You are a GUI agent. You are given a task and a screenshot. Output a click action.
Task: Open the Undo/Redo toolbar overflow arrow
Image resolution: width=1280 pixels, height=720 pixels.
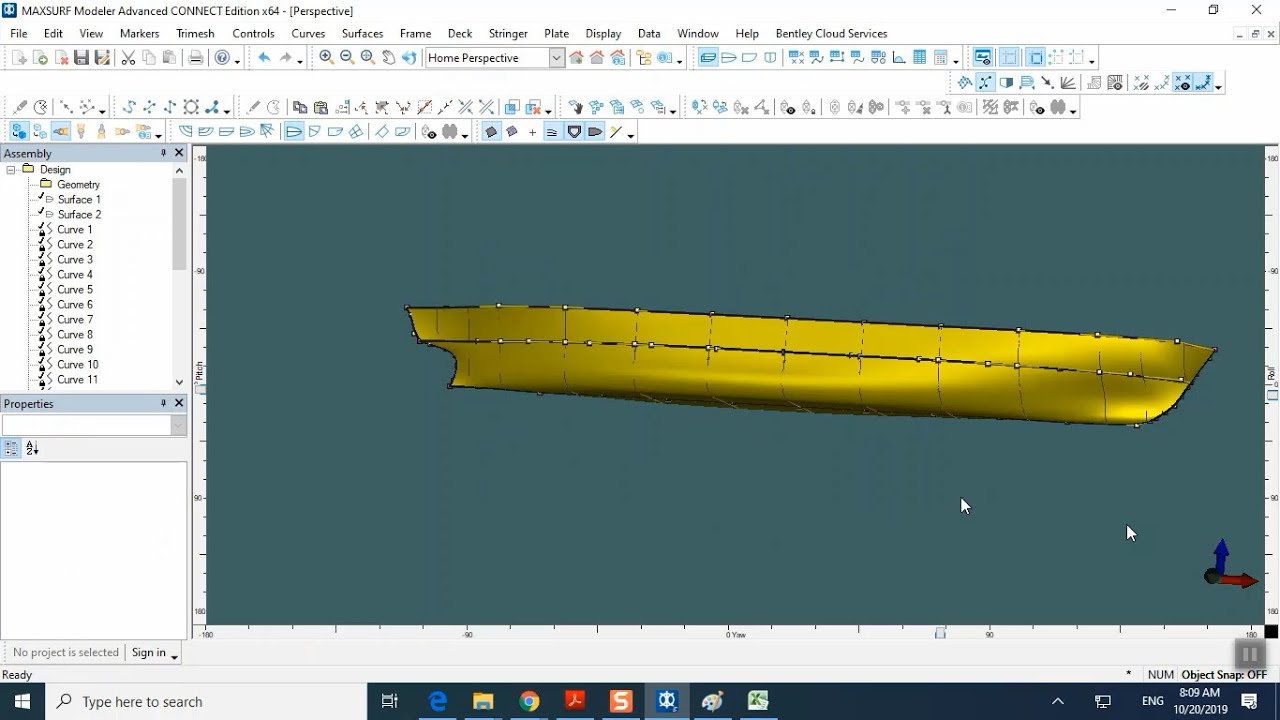click(x=300, y=60)
